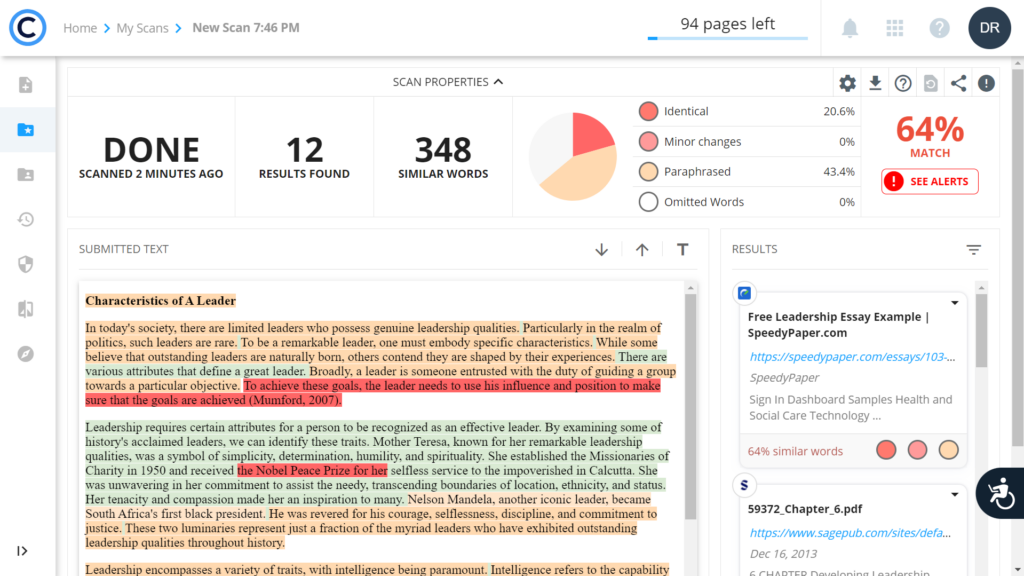This screenshot has height=576, width=1024.
Task: Share the scan results
Action: click(x=958, y=83)
